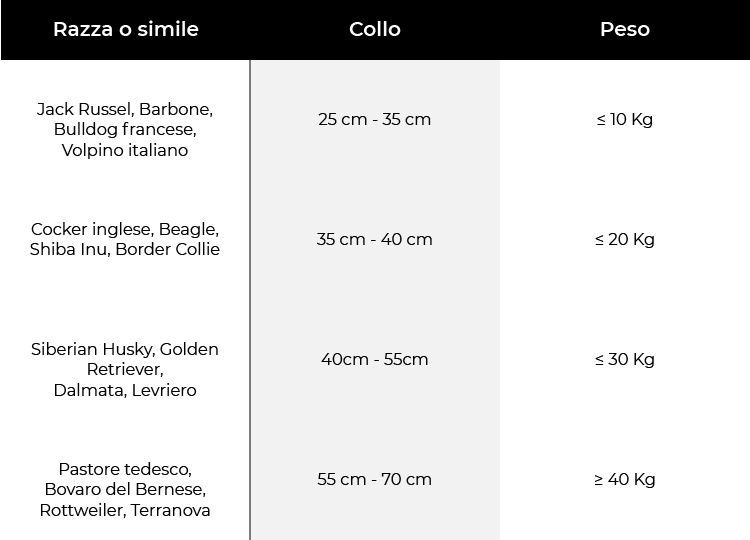Click the 'Peso' column header
The image size is (750, 540).
pyautogui.click(x=625, y=29)
